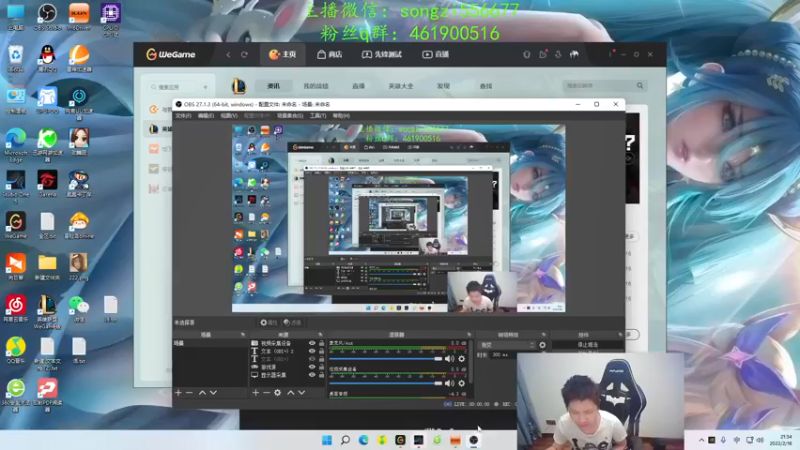Open the OBS View menu
This screenshot has height=450, width=800.
(x=229, y=116)
